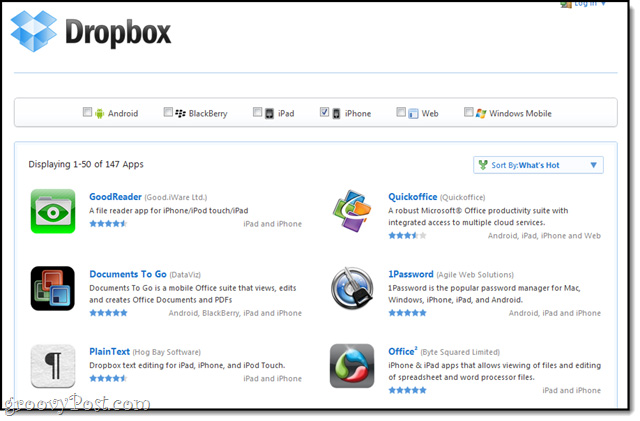The image size is (640, 421).
Task: Click the 'Displaying 1-50 of 147 Apps' text
Action: coord(86,164)
